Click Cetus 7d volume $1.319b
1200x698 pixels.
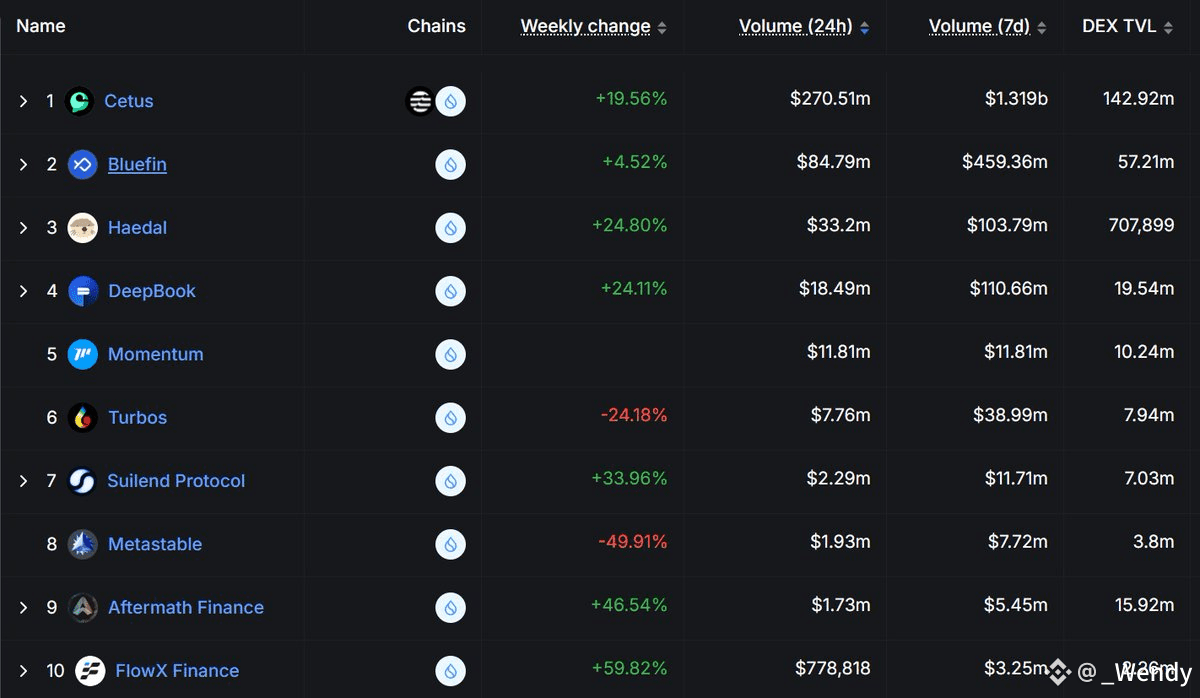pyautogui.click(x=1015, y=98)
